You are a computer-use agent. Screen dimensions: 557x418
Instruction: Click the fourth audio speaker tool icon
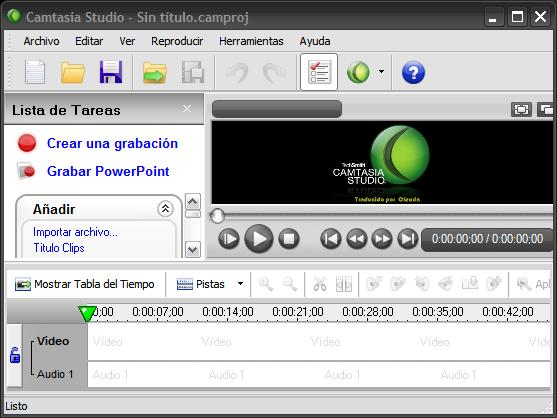pos(446,284)
